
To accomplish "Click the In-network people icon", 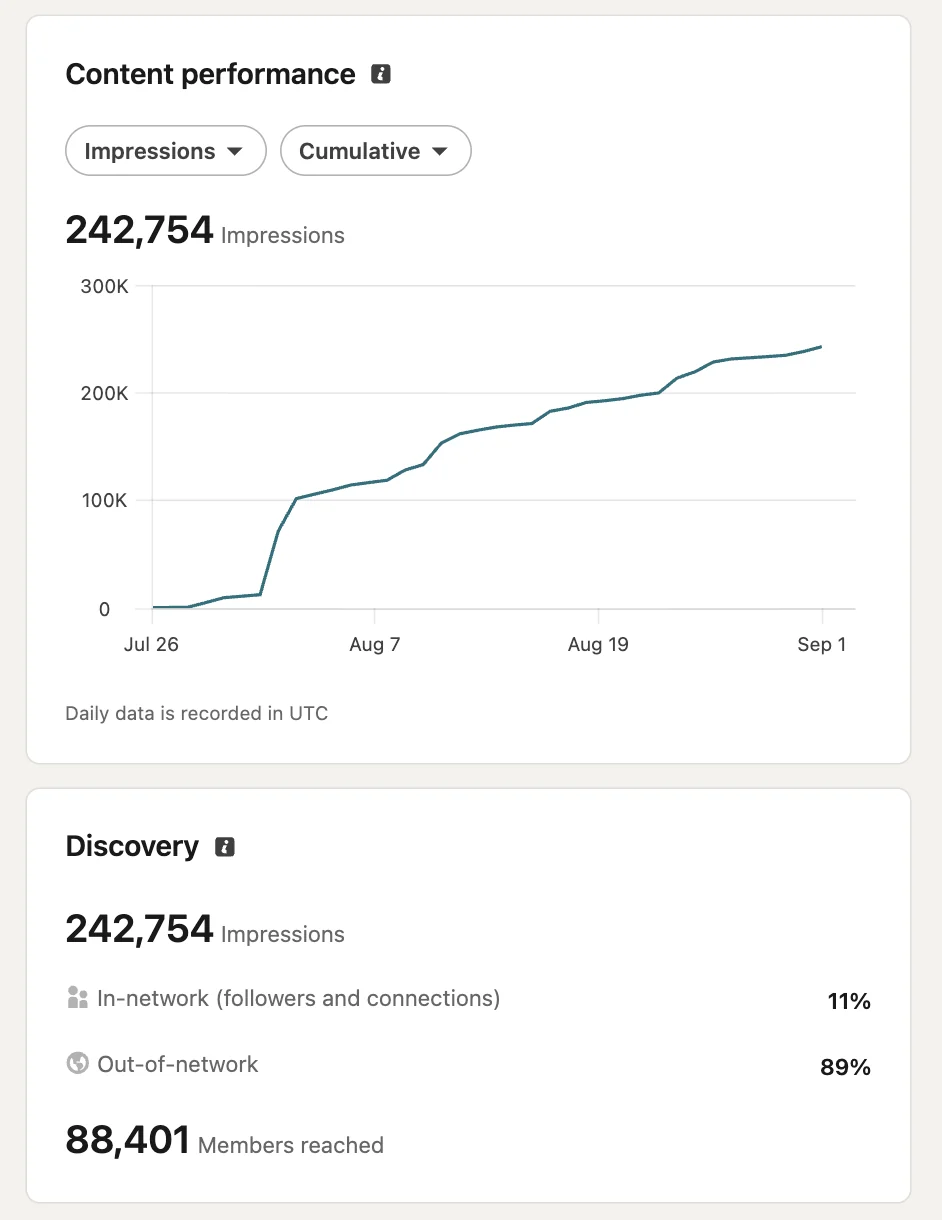I will (x=77, y=998).
